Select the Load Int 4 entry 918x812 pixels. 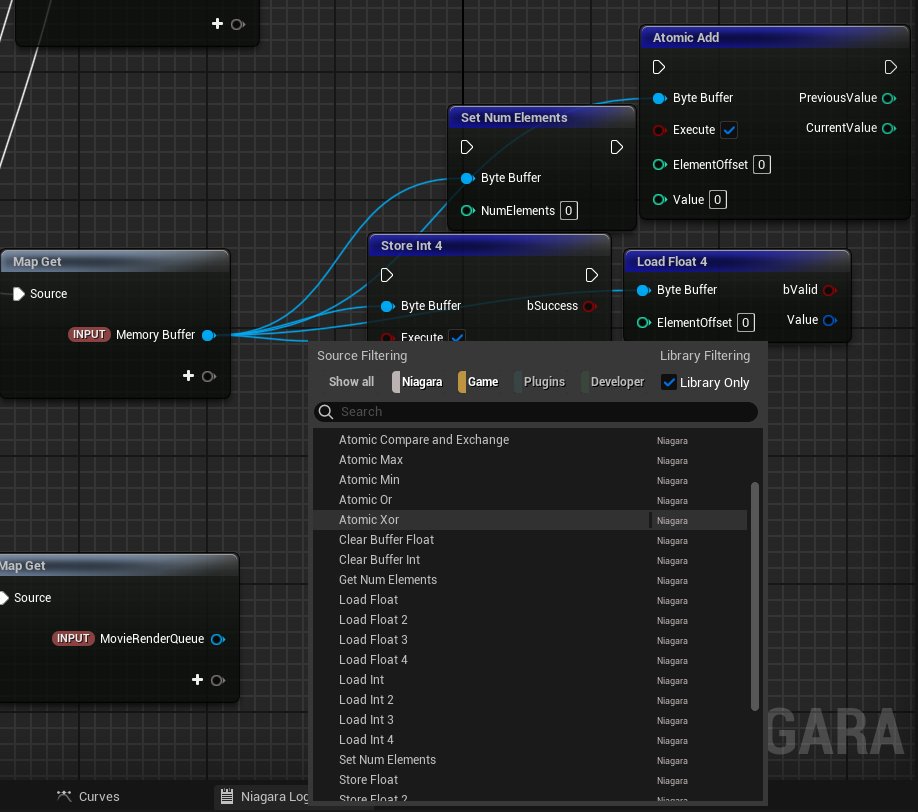[x=530, y=740]
